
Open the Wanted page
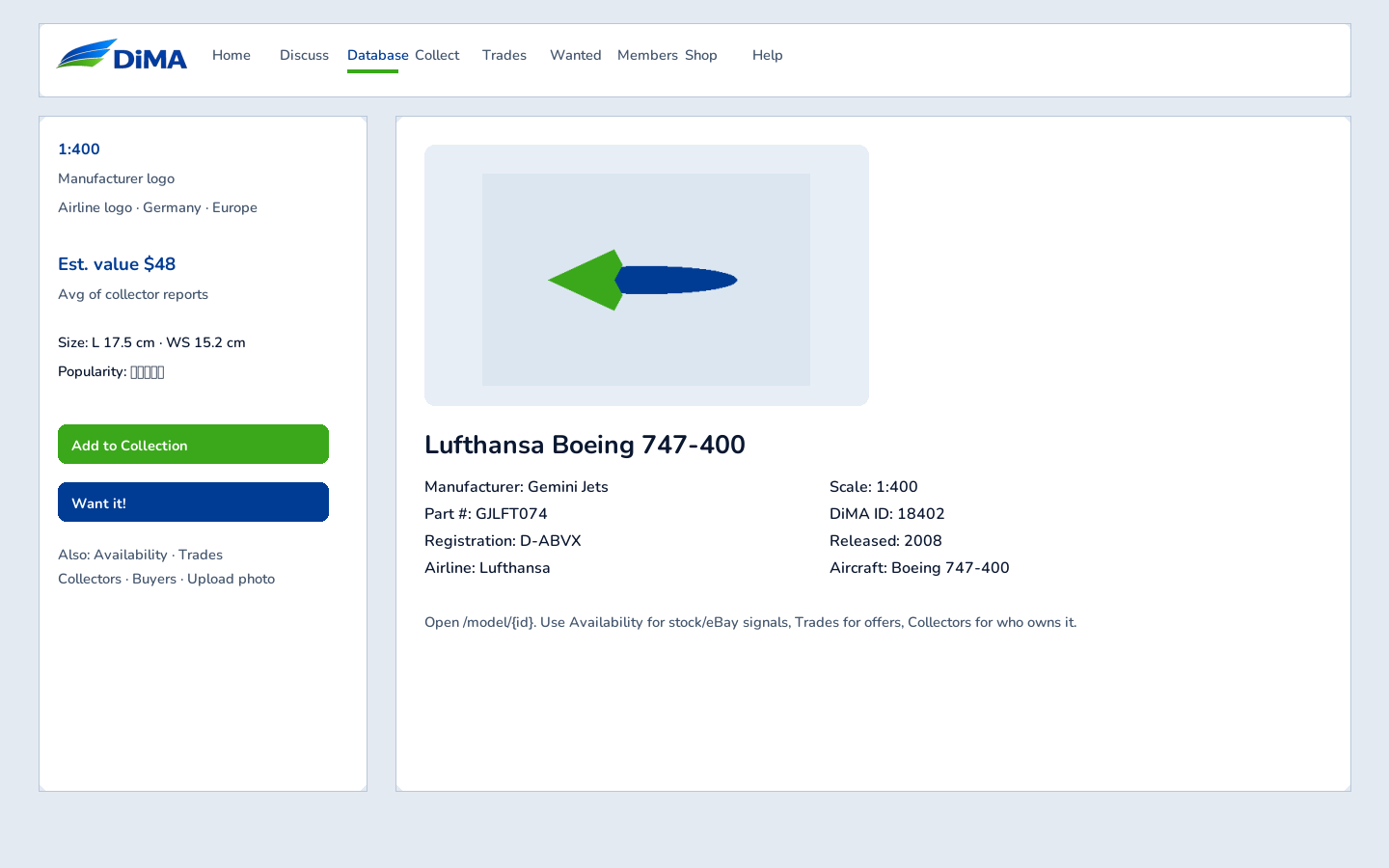[576, 55]
